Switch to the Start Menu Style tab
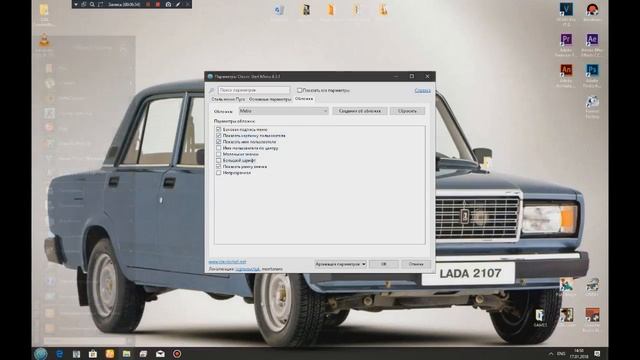This screenshot has width=640, height=360. [228, 99]
